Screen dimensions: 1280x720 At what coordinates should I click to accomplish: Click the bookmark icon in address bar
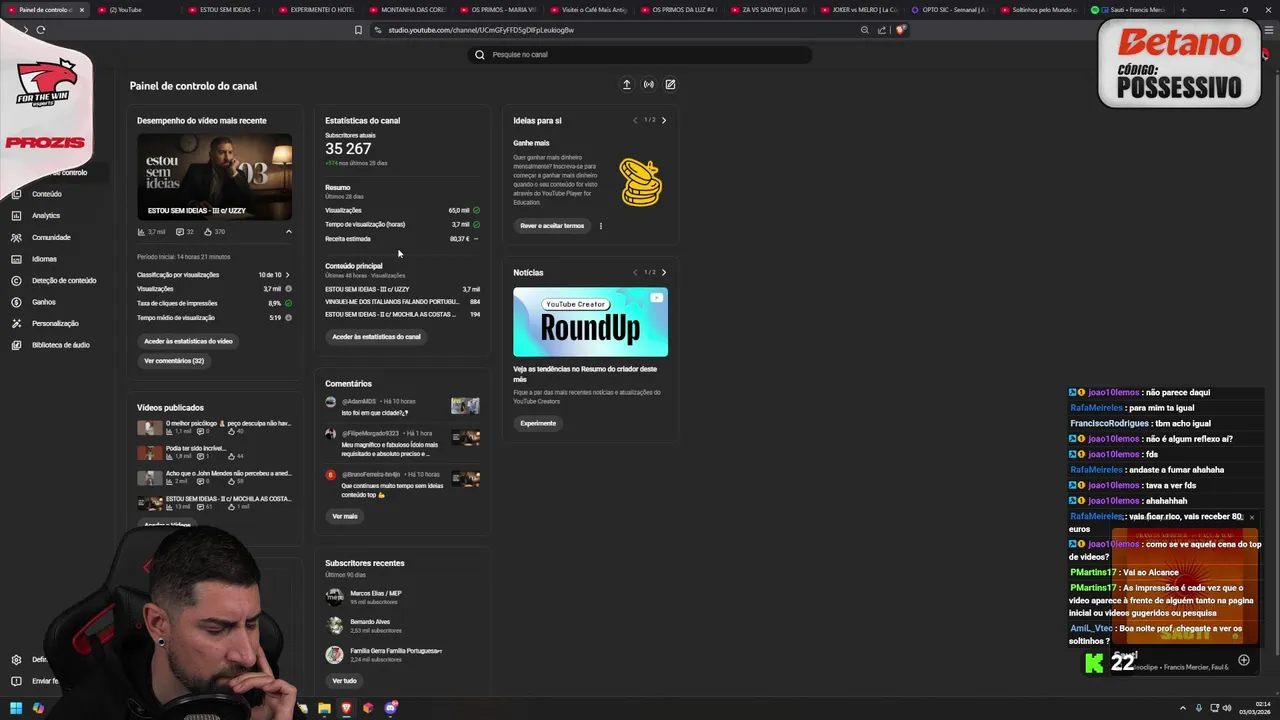(358, 30)
